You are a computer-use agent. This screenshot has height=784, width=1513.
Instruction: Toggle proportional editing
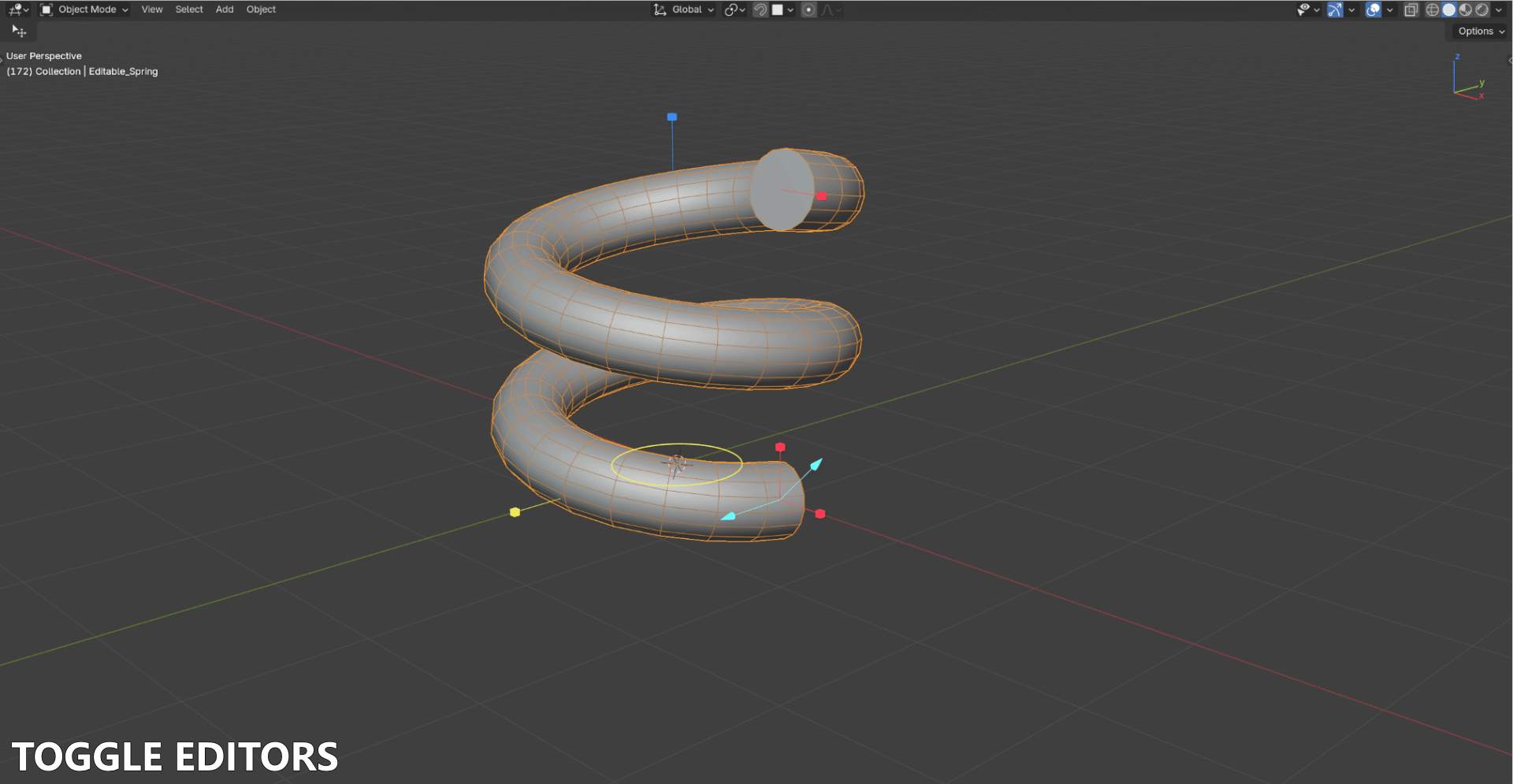pos(809,9)
